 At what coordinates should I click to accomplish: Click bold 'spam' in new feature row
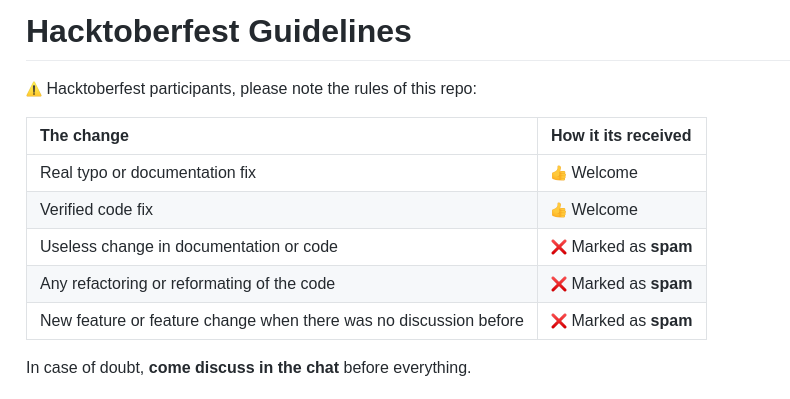[x=672, y=321]
